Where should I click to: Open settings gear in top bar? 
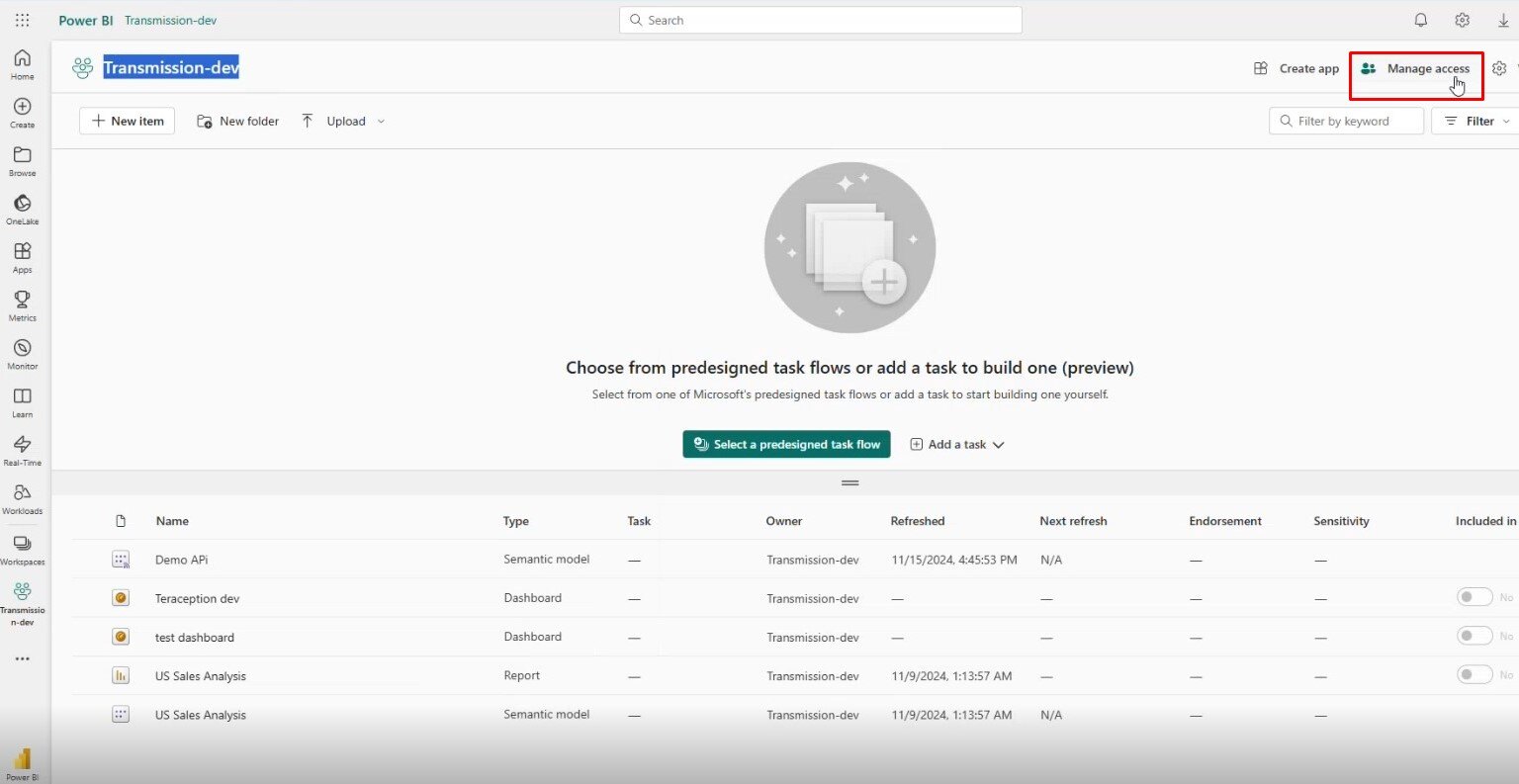pyautogui.click(x=1462, y=20)
